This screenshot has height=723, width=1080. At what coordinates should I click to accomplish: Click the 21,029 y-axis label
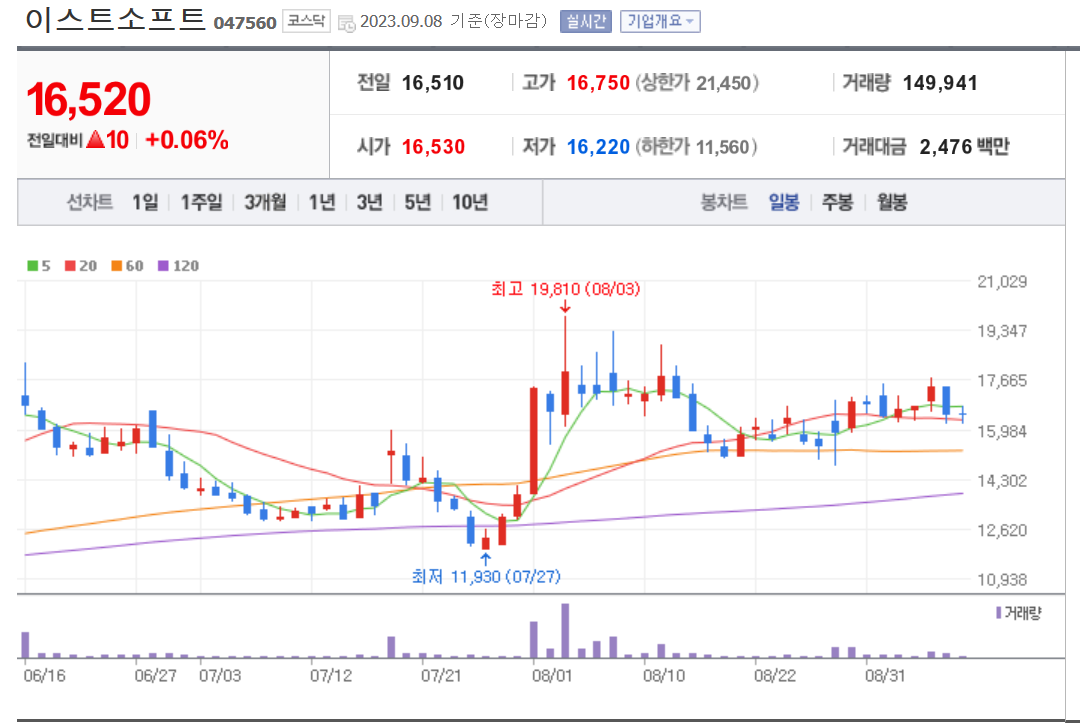pyautogui.click(x=1002, y=282)
